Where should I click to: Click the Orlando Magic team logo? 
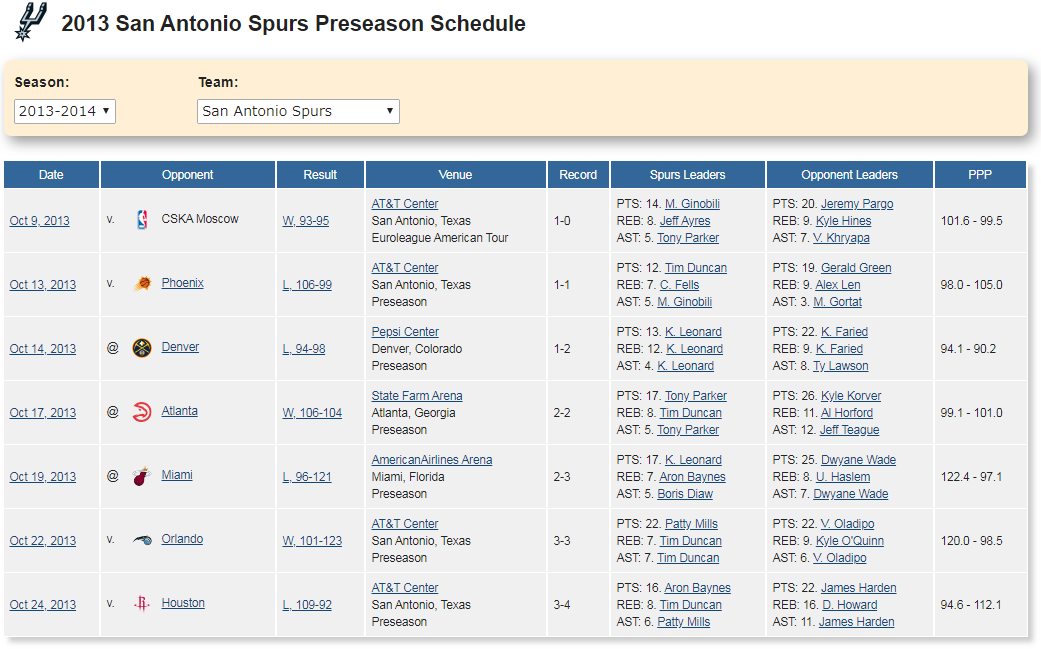tap(142, 540)
